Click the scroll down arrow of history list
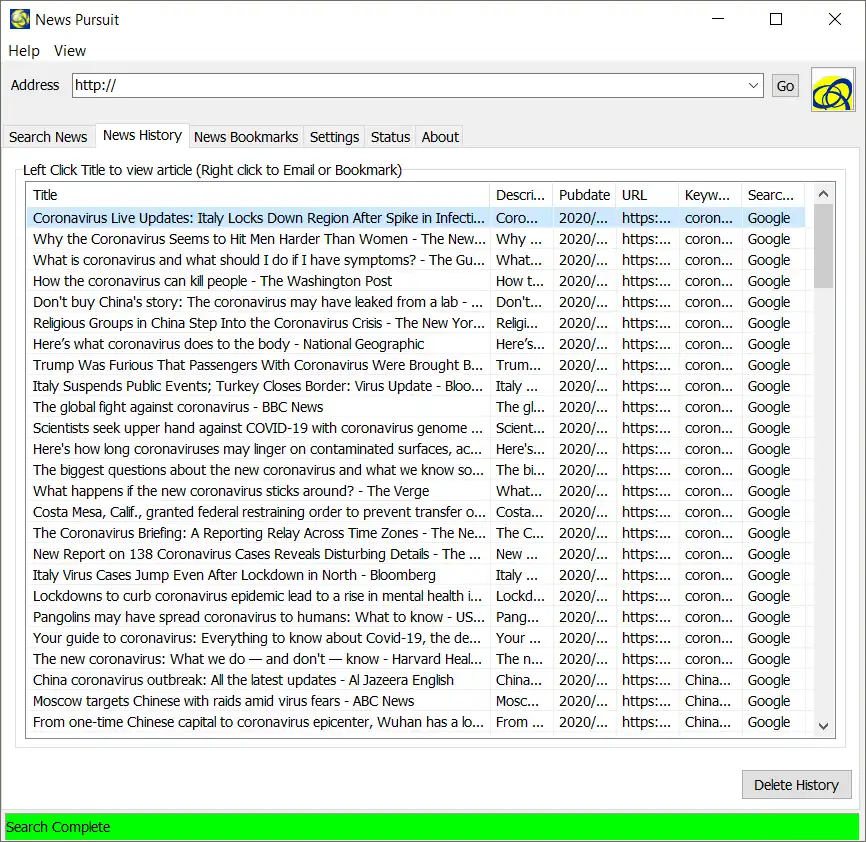This screenshot has height=842, width=866. coord(823,726)
